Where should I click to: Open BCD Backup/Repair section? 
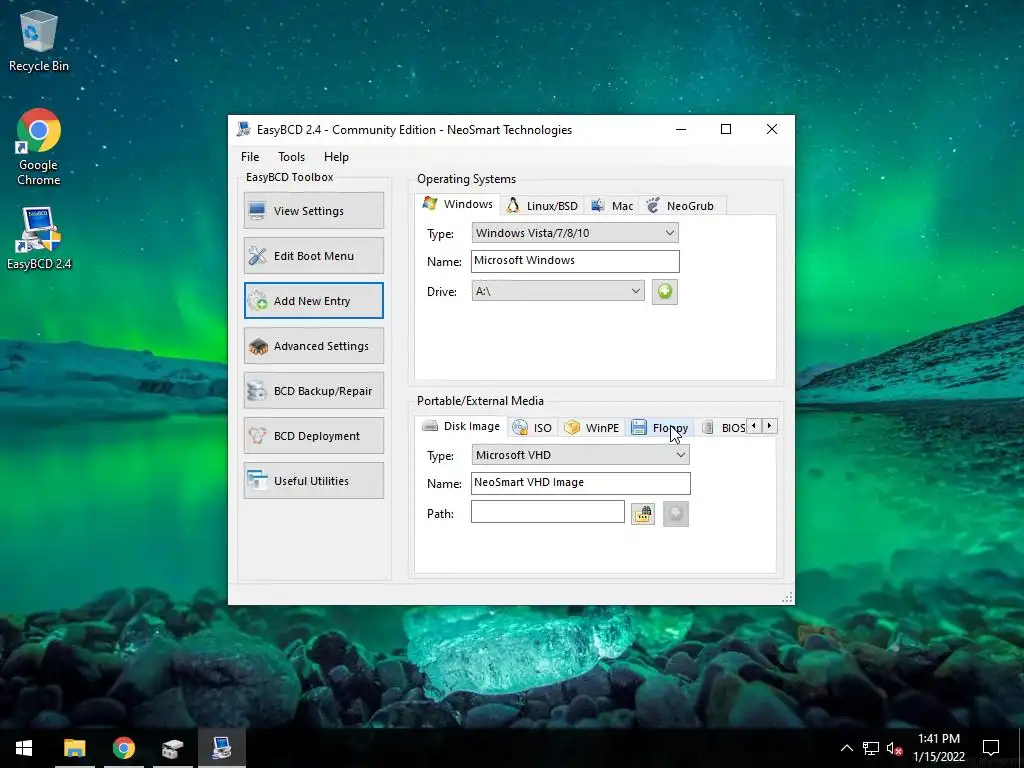(x=313, y=391)
